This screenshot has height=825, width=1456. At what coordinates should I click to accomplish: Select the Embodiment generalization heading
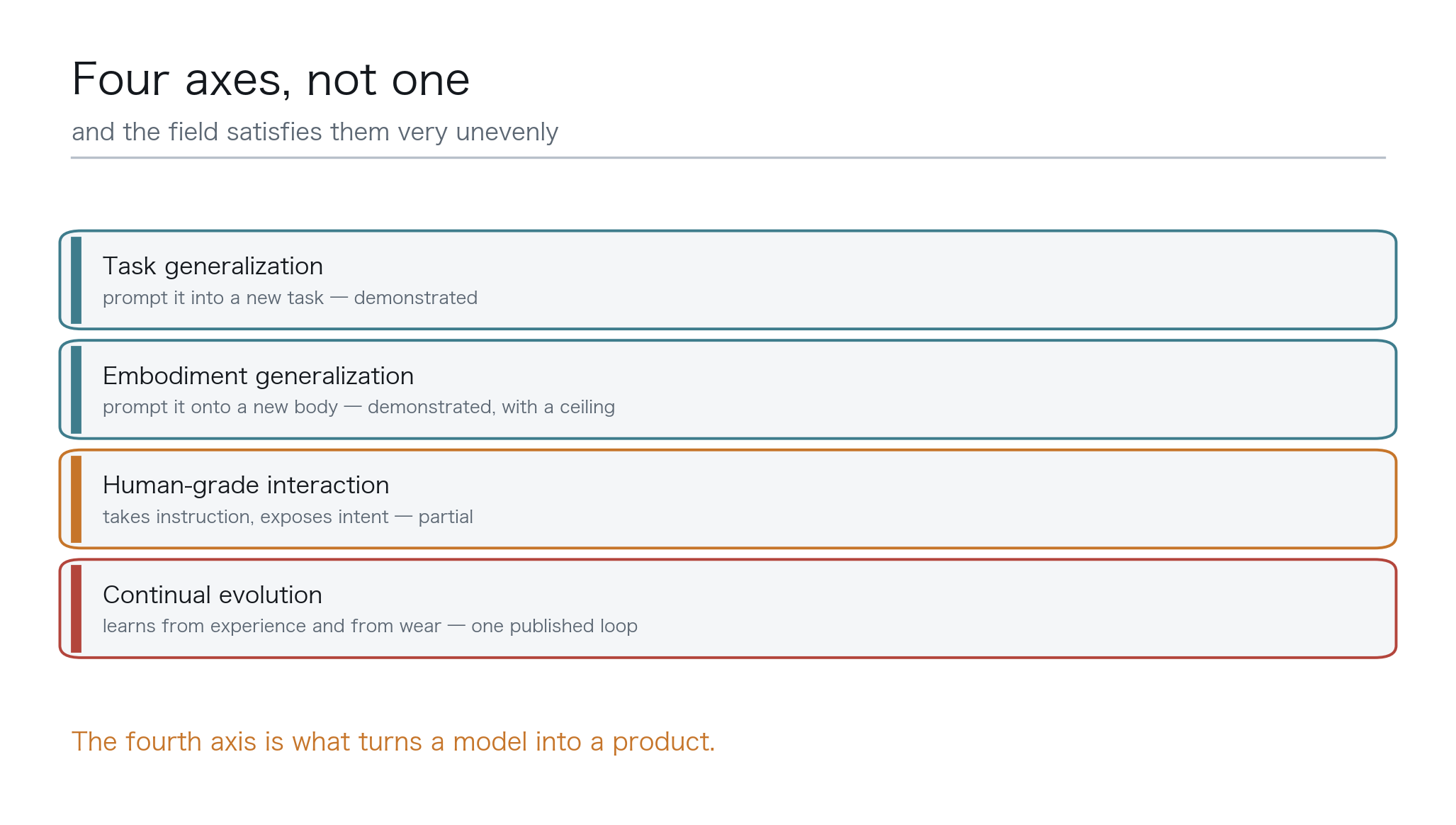(x=258, y=376)
